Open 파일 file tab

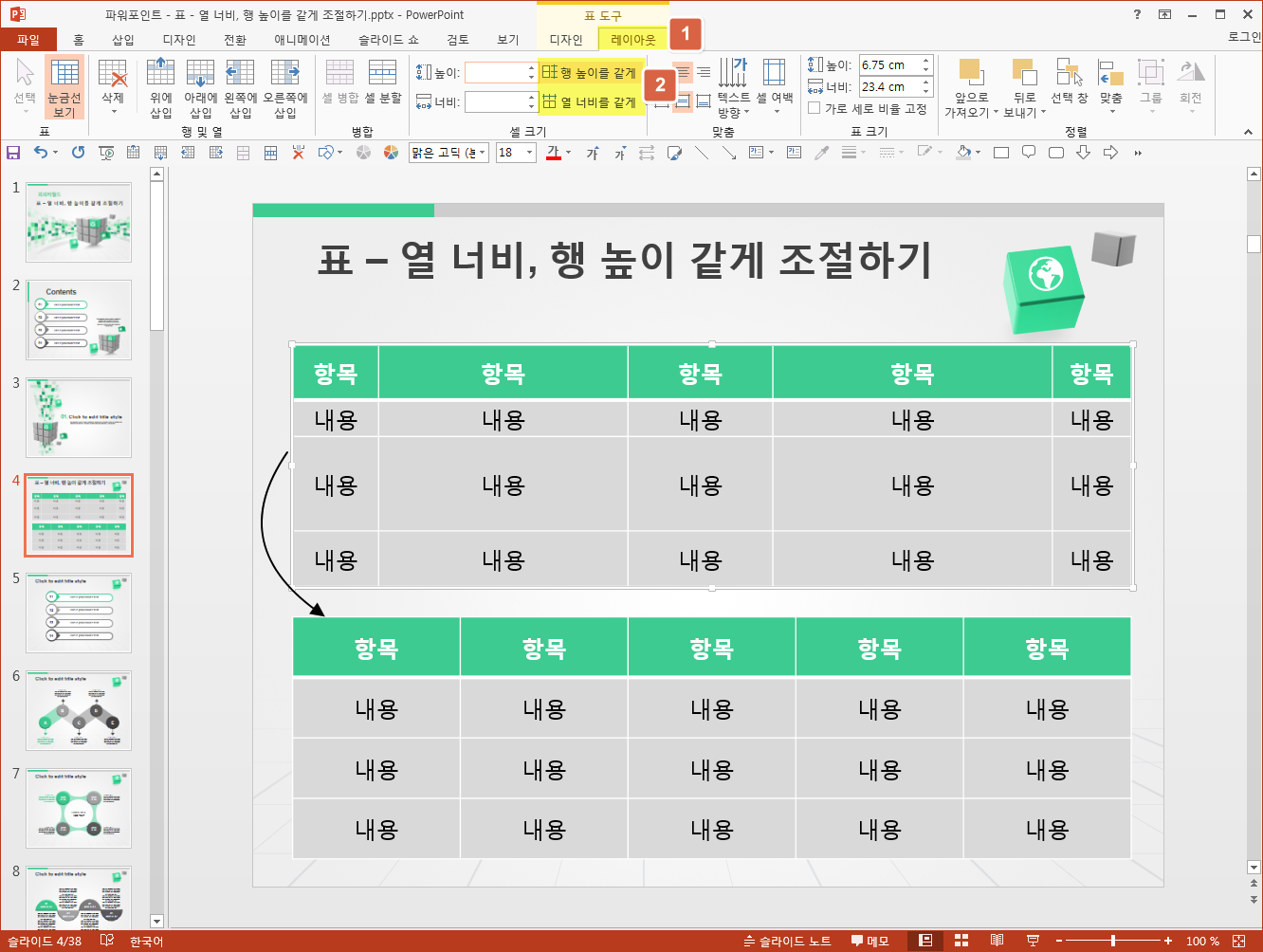pyautogui.click(x=28, y=39)
